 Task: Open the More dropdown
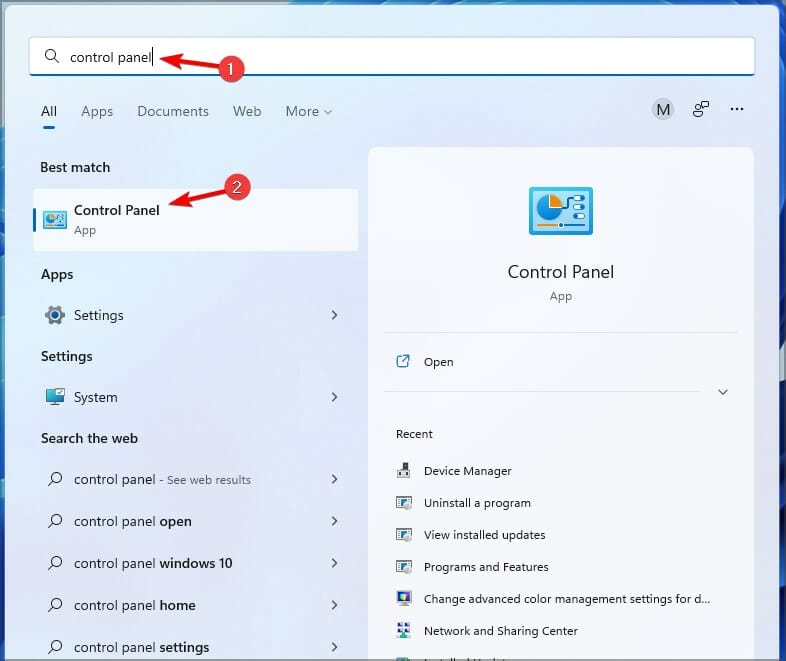308,111
